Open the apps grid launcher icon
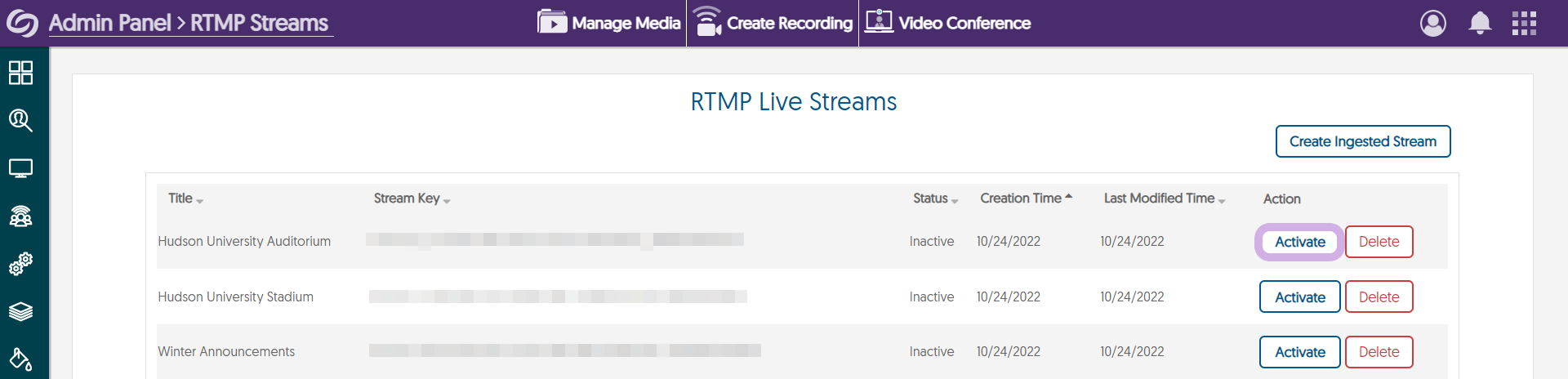 (1524, 23)
